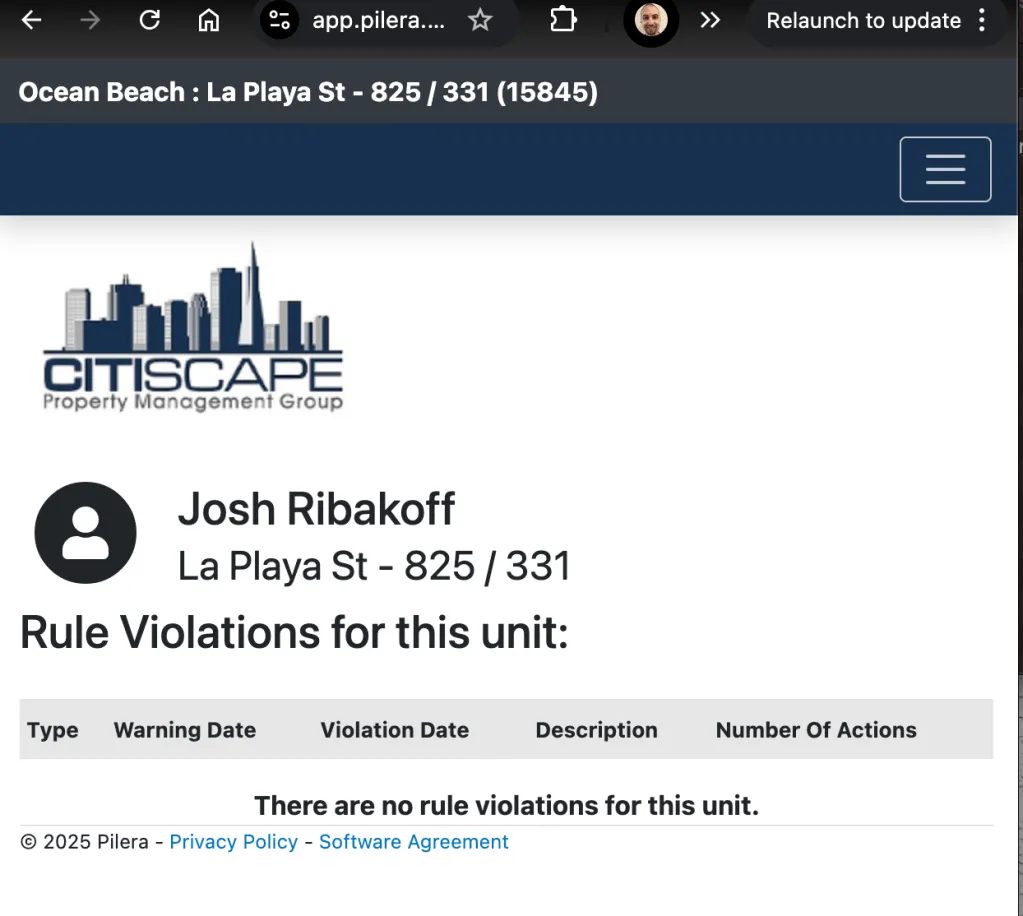Open the browser extensions puzzle icon
The height and width of the screenshot is (916, 1023).
(563, 20)
